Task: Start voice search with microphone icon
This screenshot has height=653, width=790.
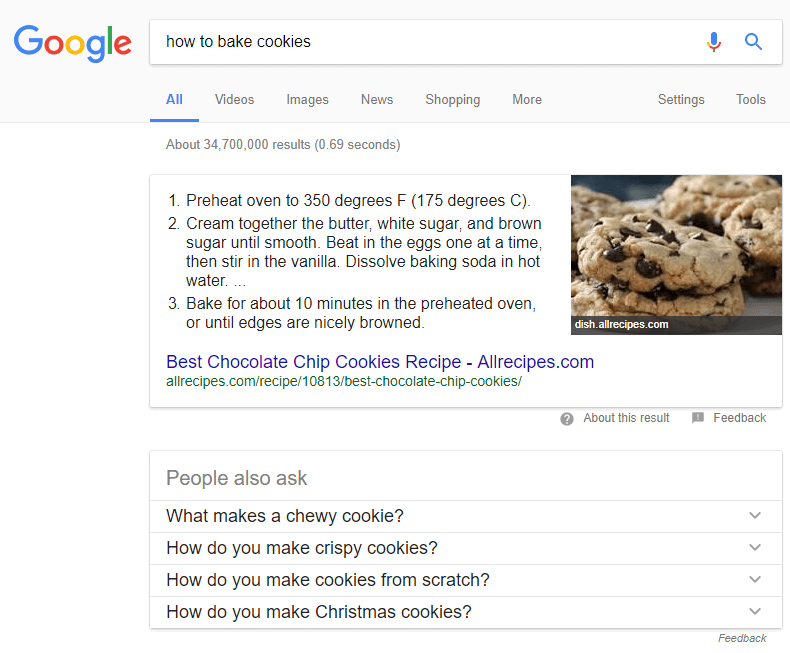Action: coord(713,42)
